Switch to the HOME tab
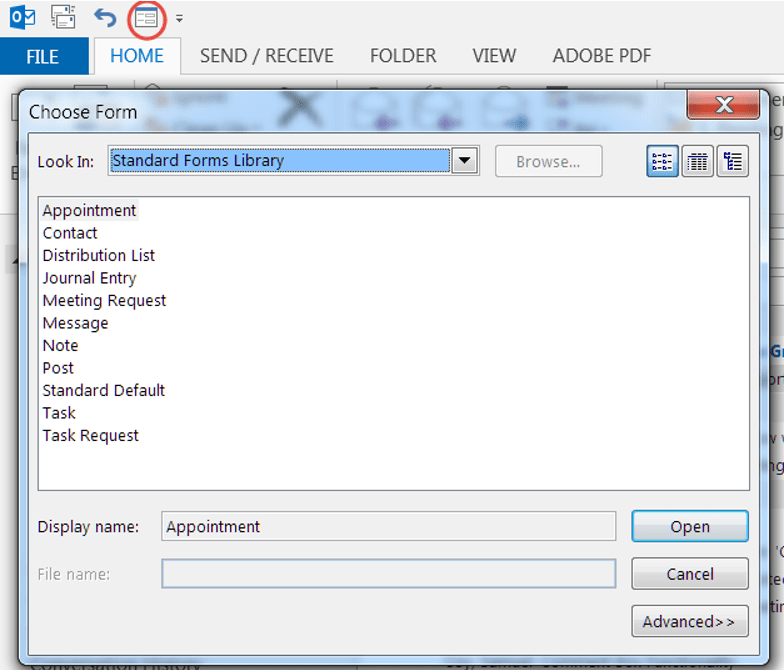The width and height of the screenshot is (784, 670). (136, 56)
